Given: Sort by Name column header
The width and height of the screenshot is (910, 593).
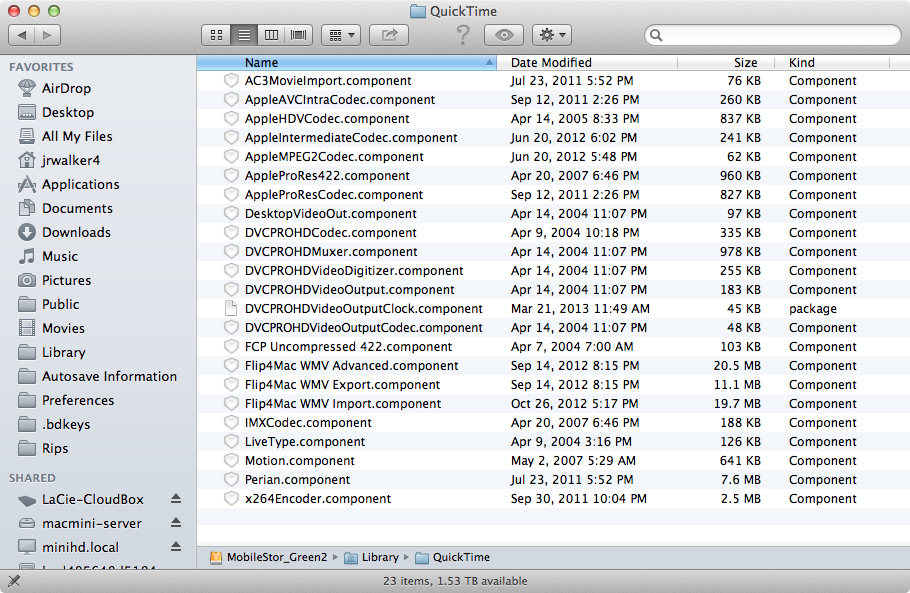Looking at the screenshot, I should 346,63.
